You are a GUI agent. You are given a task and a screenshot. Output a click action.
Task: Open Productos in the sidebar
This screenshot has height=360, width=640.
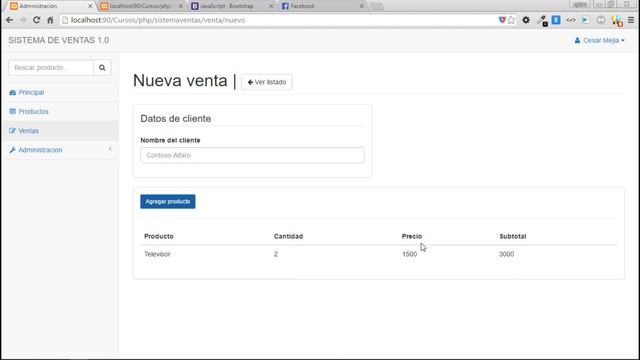60,111
